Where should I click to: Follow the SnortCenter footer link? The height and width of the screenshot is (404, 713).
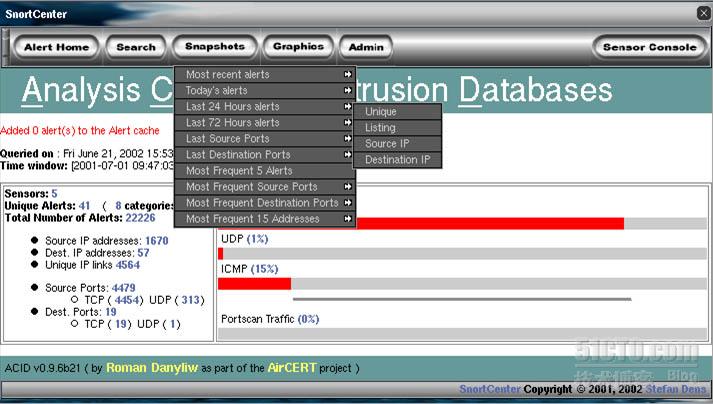tap(490, 389)
